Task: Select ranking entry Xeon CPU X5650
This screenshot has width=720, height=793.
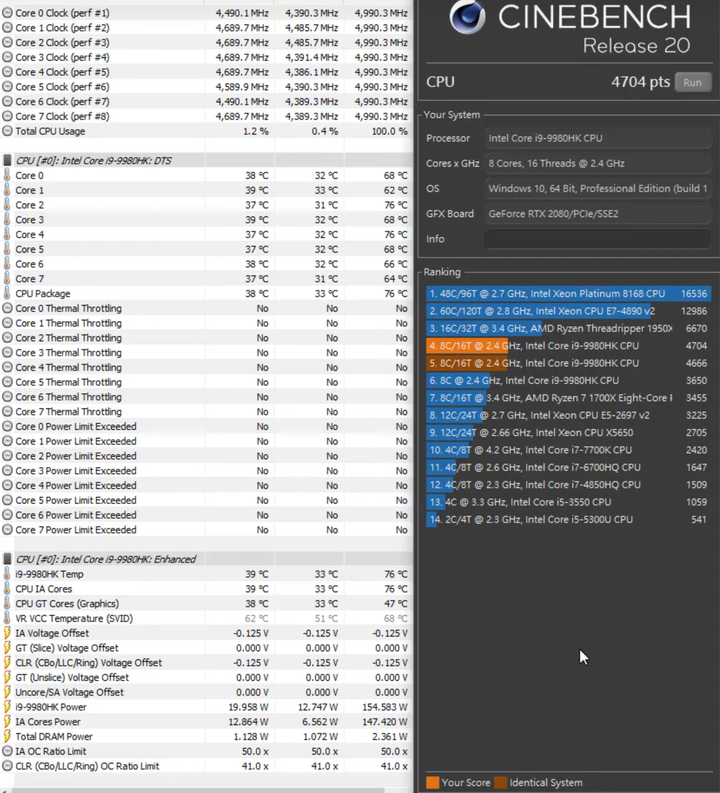Action: tap(568, 432)
